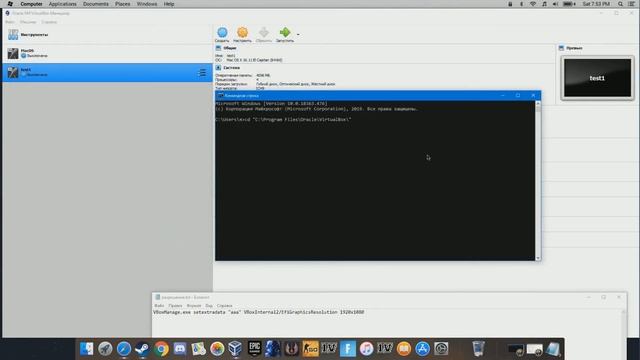Click the command prompt scrollbar down arrow

coord(538,258)
